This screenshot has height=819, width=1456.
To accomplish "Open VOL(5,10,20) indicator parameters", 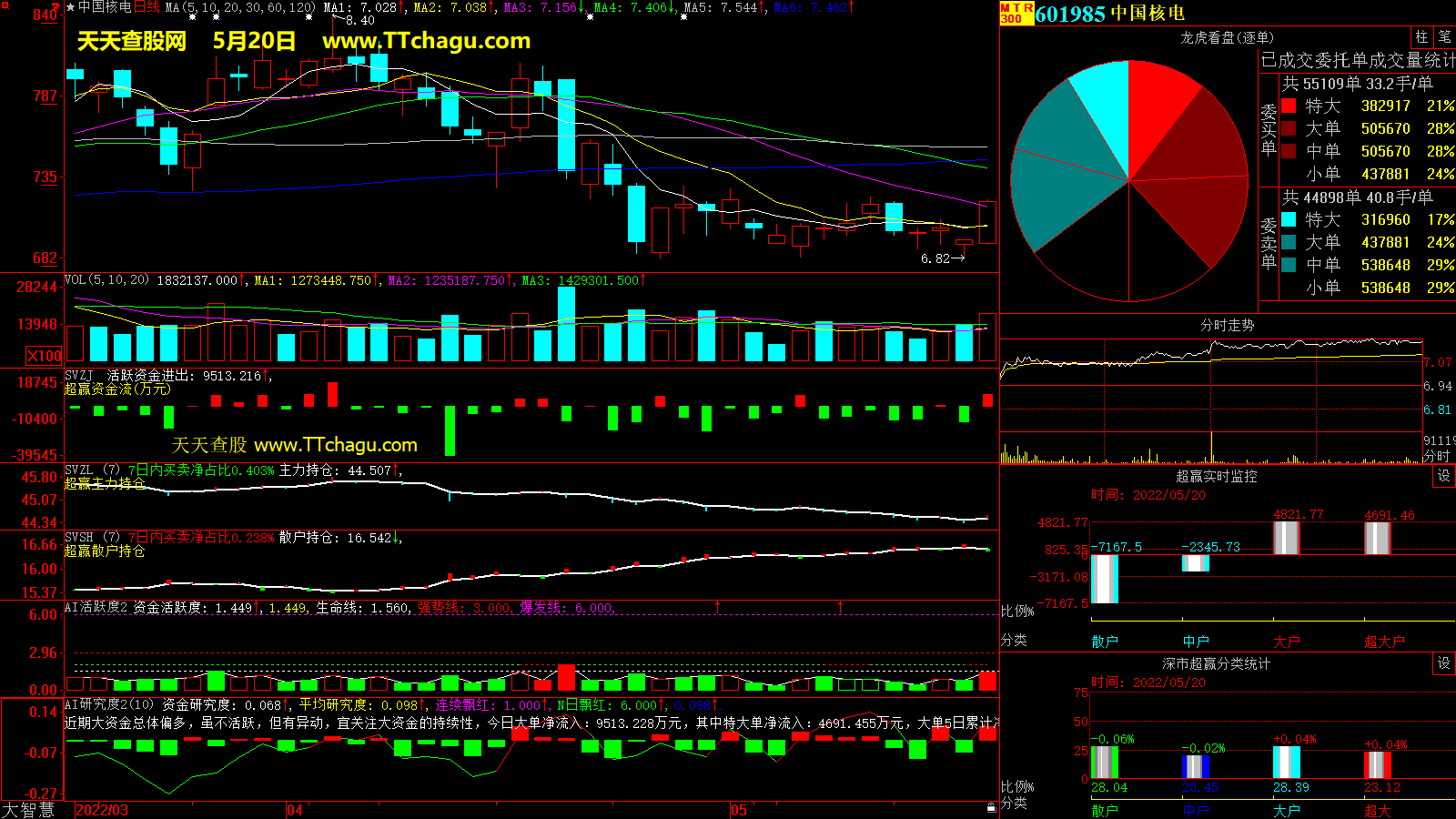I will tap(106, 280).
